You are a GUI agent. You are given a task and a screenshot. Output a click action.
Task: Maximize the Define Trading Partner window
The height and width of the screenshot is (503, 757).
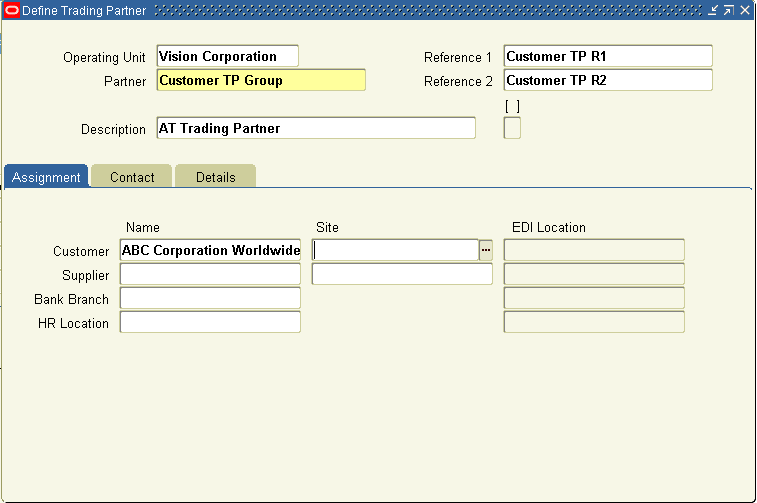pyautogui.click(x=729, y=10)
